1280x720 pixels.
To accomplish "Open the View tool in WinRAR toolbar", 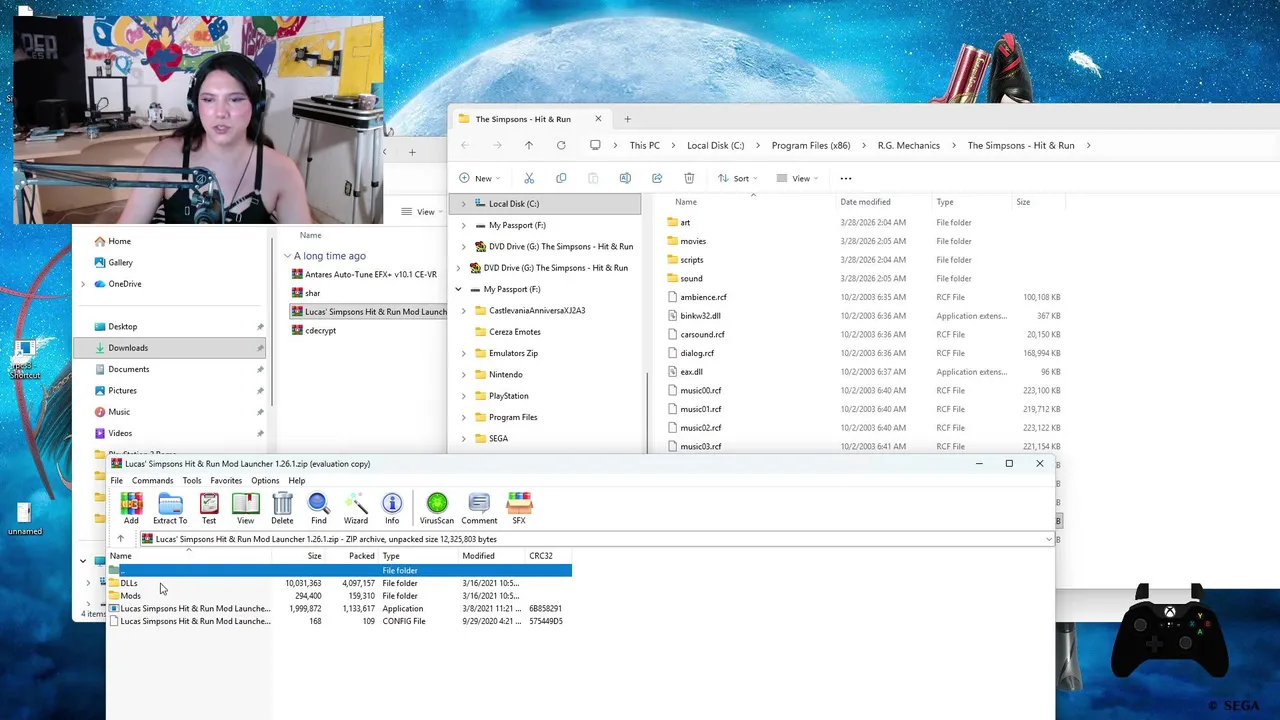I will point(245,508).
